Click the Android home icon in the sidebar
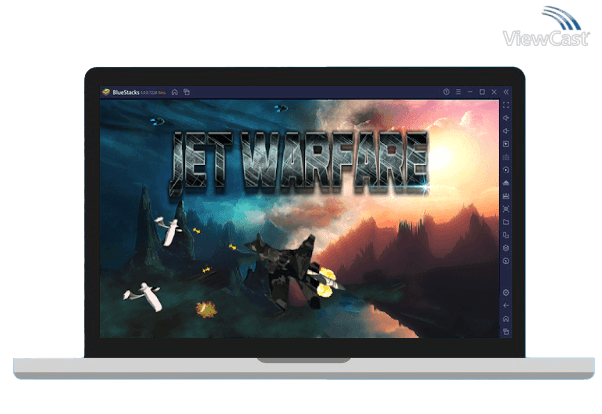 click(x=506, y=319)
